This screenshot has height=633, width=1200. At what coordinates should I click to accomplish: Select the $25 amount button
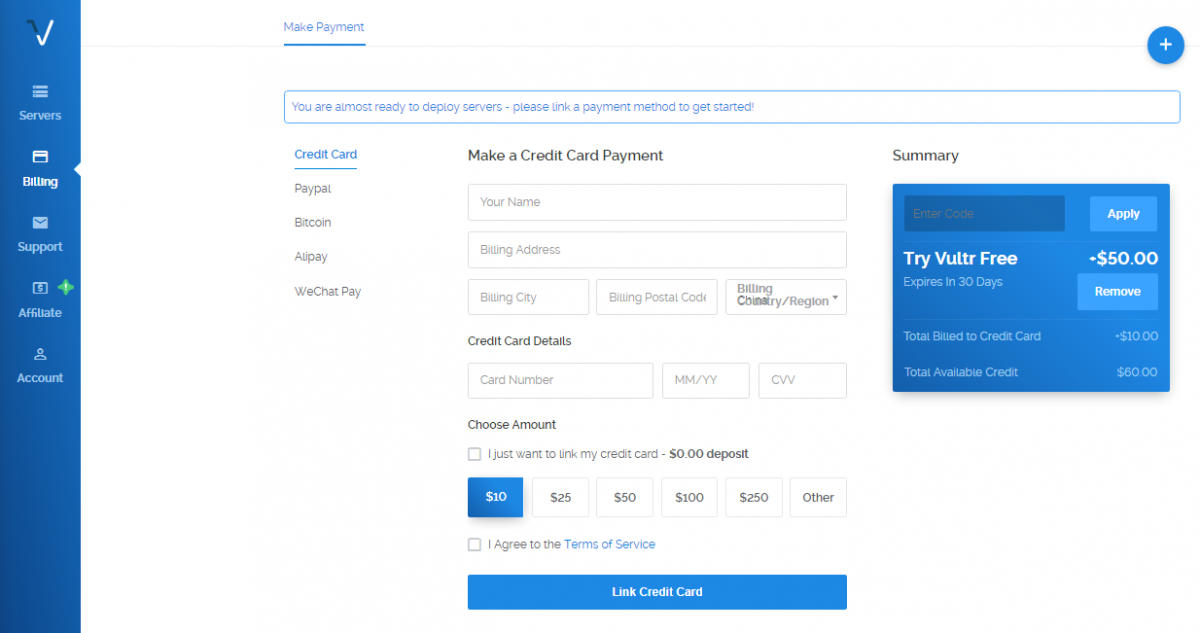(560, 497)
